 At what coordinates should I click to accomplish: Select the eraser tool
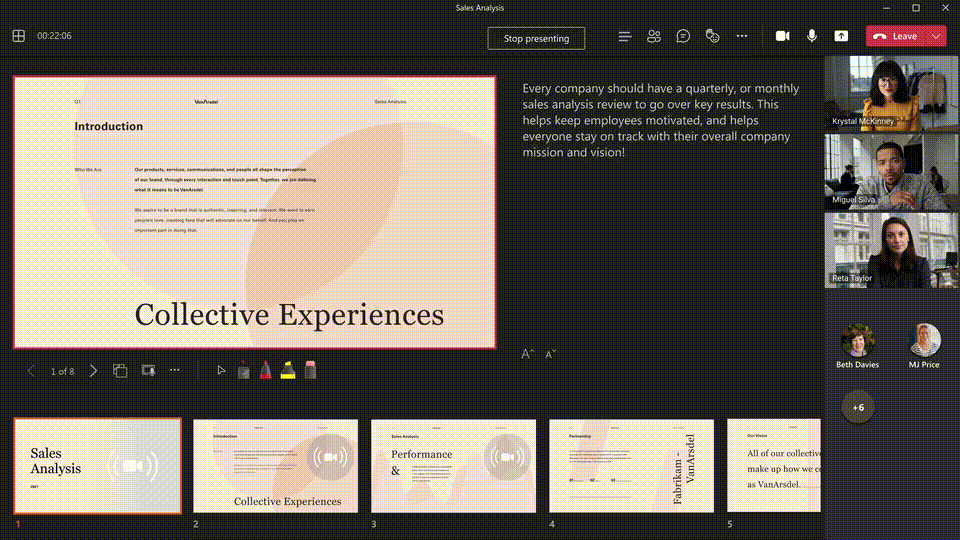[310, 370]
